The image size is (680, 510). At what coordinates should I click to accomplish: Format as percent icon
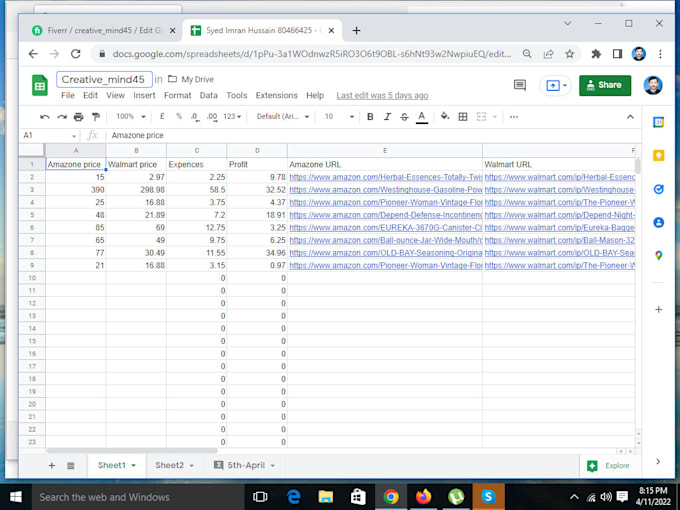pos(179,116)
